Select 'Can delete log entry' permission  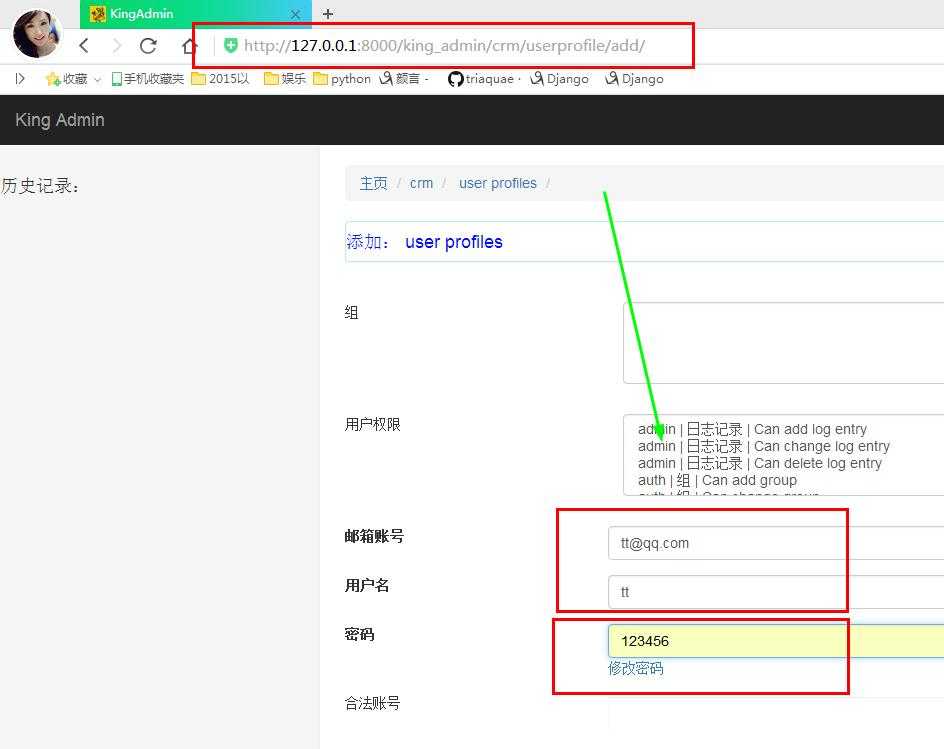[x=760, y=463]
